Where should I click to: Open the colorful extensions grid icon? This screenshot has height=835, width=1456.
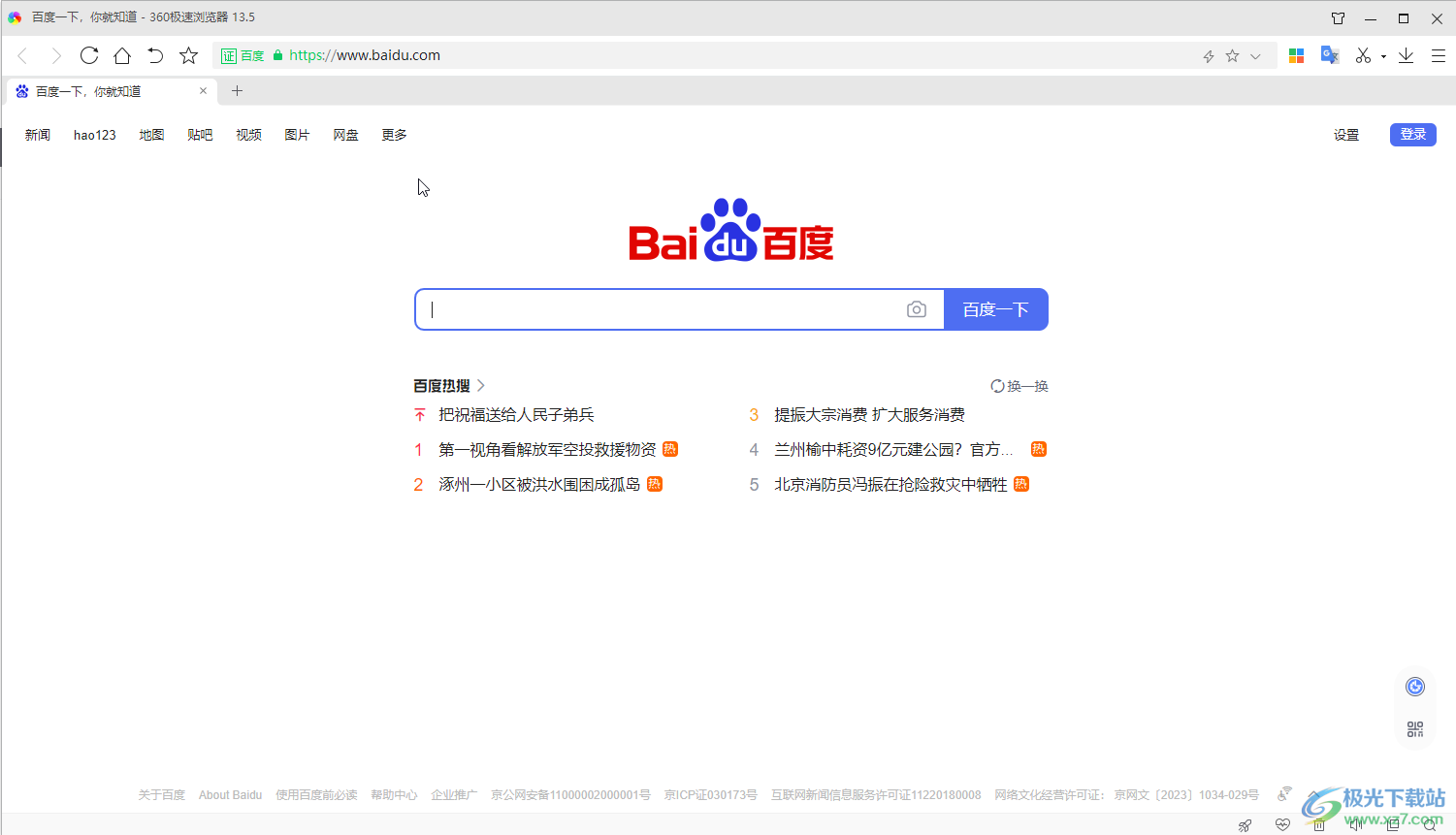pos(1296,55)
